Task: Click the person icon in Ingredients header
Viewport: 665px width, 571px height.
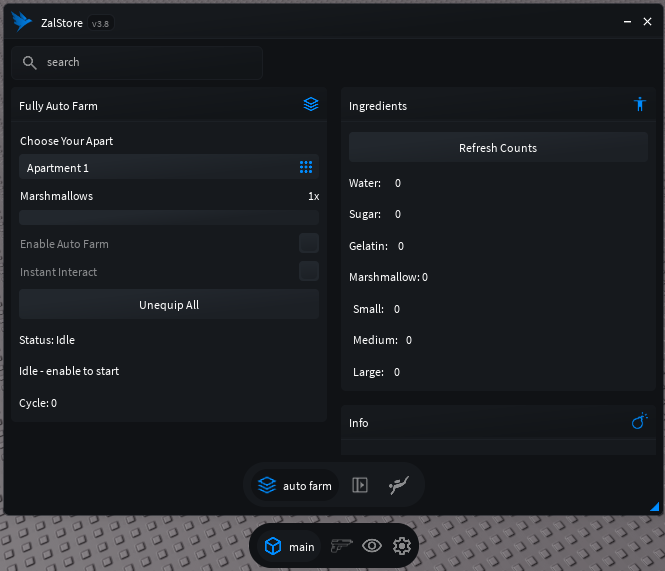Action: [x=640, y=104]
